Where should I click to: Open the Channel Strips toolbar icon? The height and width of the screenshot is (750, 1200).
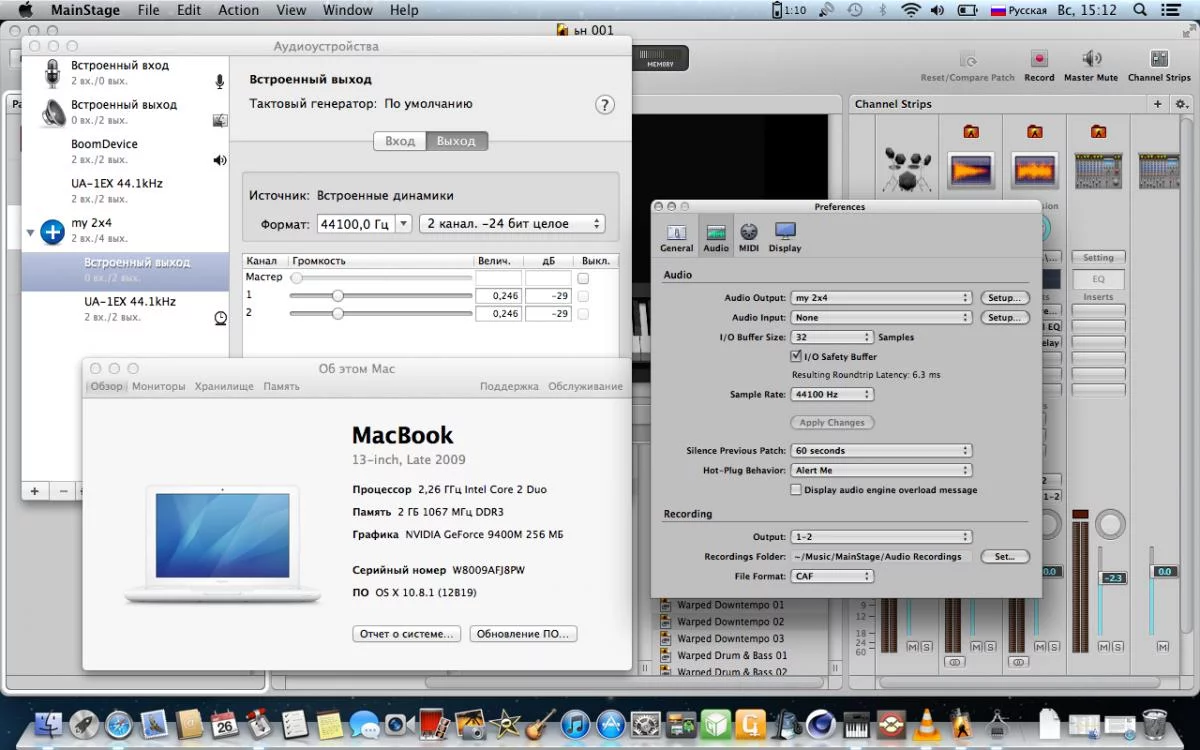pyautogui.click(x=1159, y=60)
